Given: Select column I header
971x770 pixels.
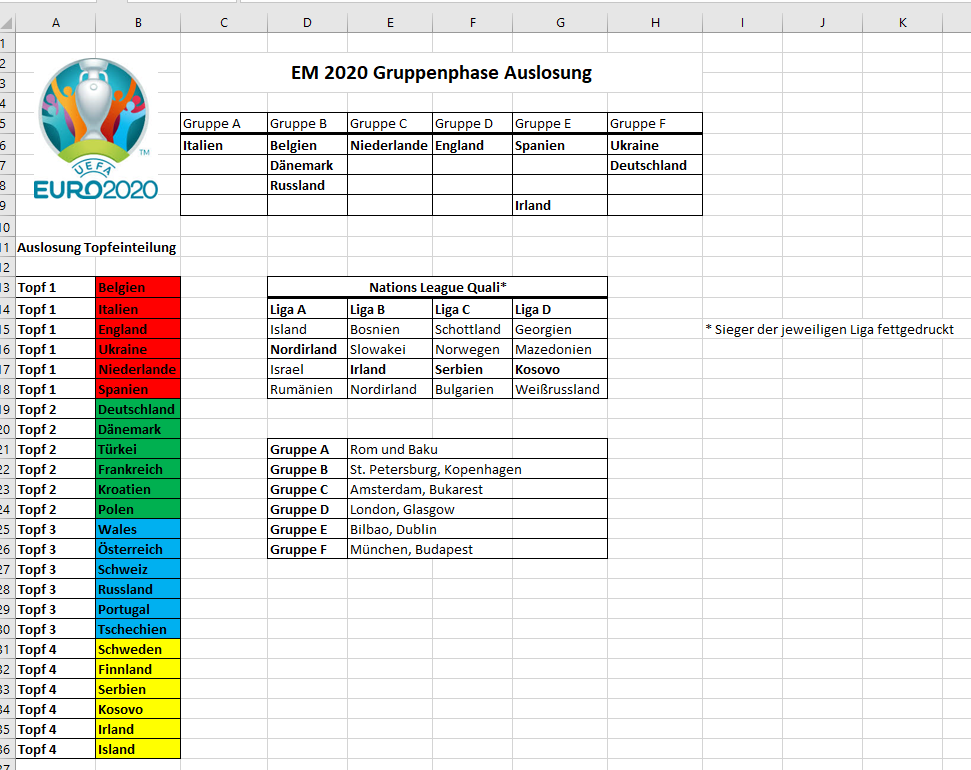Looking at the screenshot, I should [x=742, y=23].
